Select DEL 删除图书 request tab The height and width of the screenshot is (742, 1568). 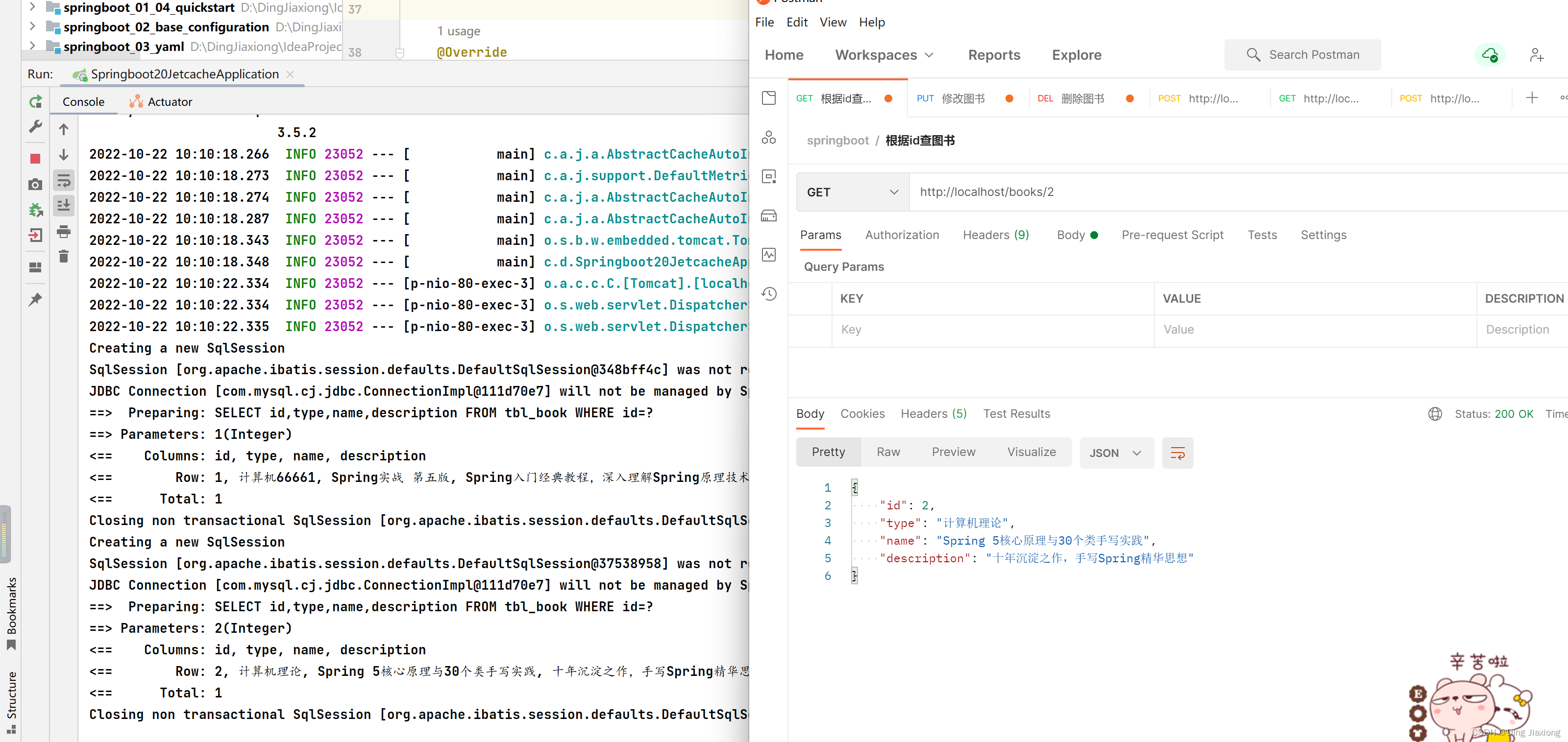click(x=1086, y=98)
